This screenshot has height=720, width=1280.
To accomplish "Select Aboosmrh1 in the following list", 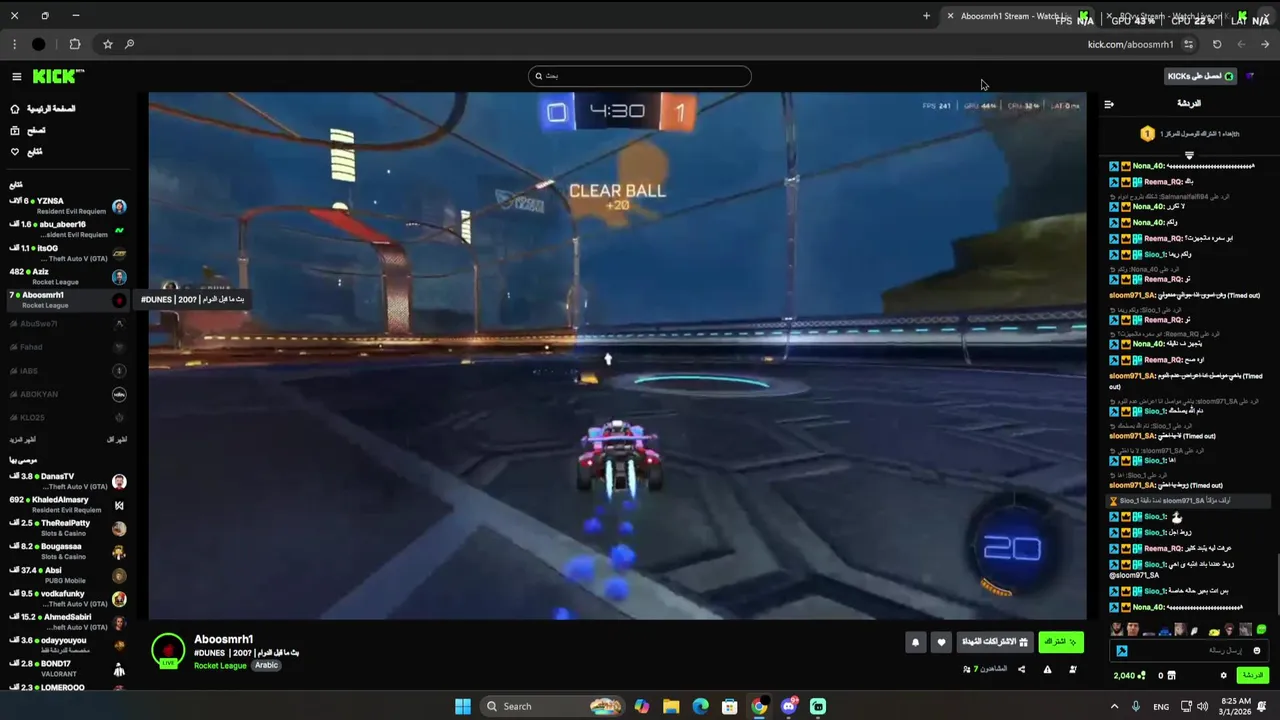I will (68, 300).
